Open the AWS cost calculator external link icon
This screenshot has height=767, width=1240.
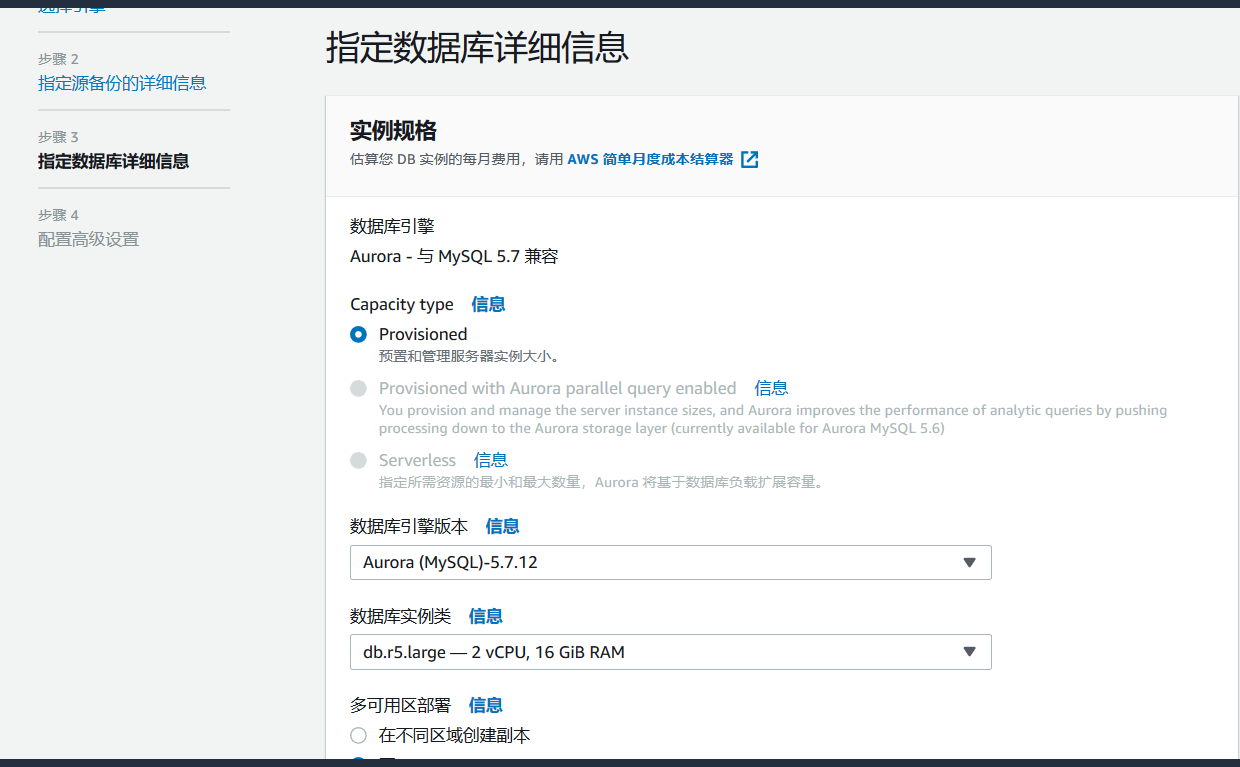749,159
